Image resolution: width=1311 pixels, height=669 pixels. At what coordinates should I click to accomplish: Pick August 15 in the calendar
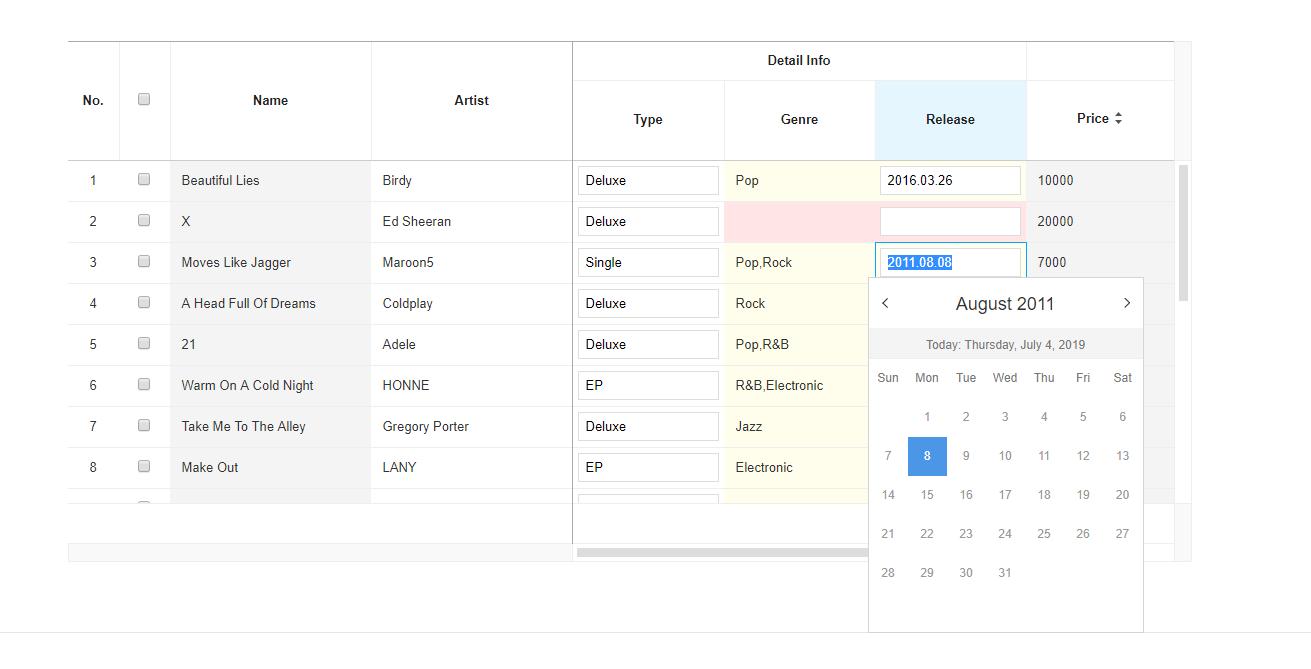coord(927,495)
